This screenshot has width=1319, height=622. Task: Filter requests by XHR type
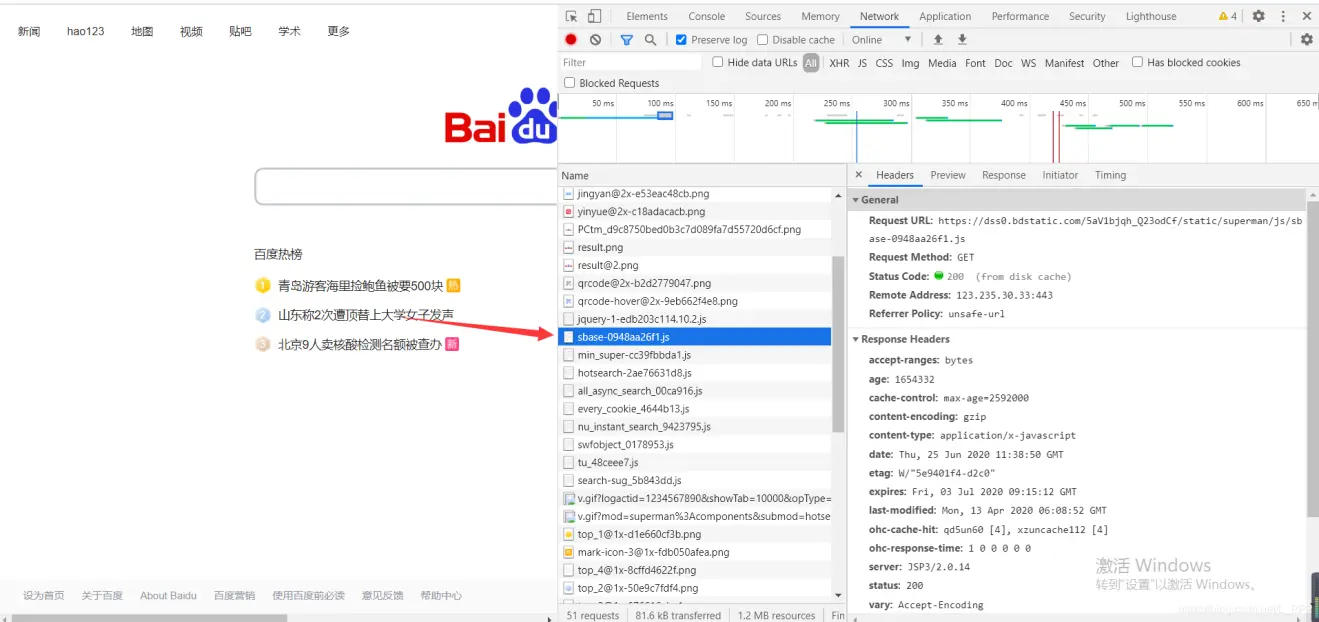(839, 63)
